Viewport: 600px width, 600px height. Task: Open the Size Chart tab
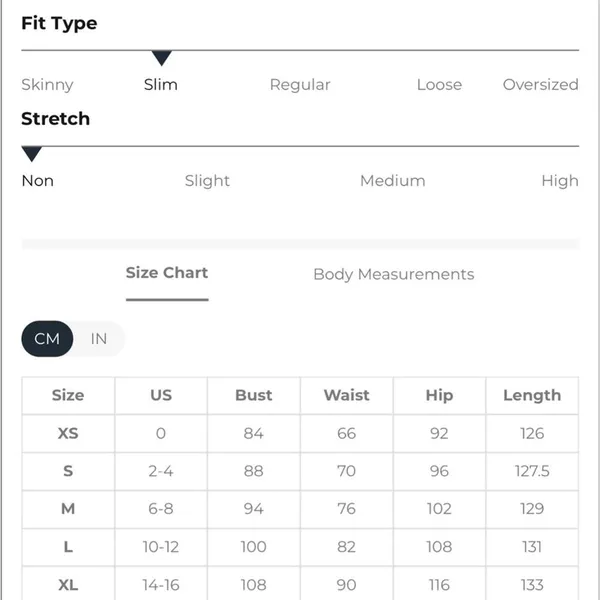(x=167, y=273)
